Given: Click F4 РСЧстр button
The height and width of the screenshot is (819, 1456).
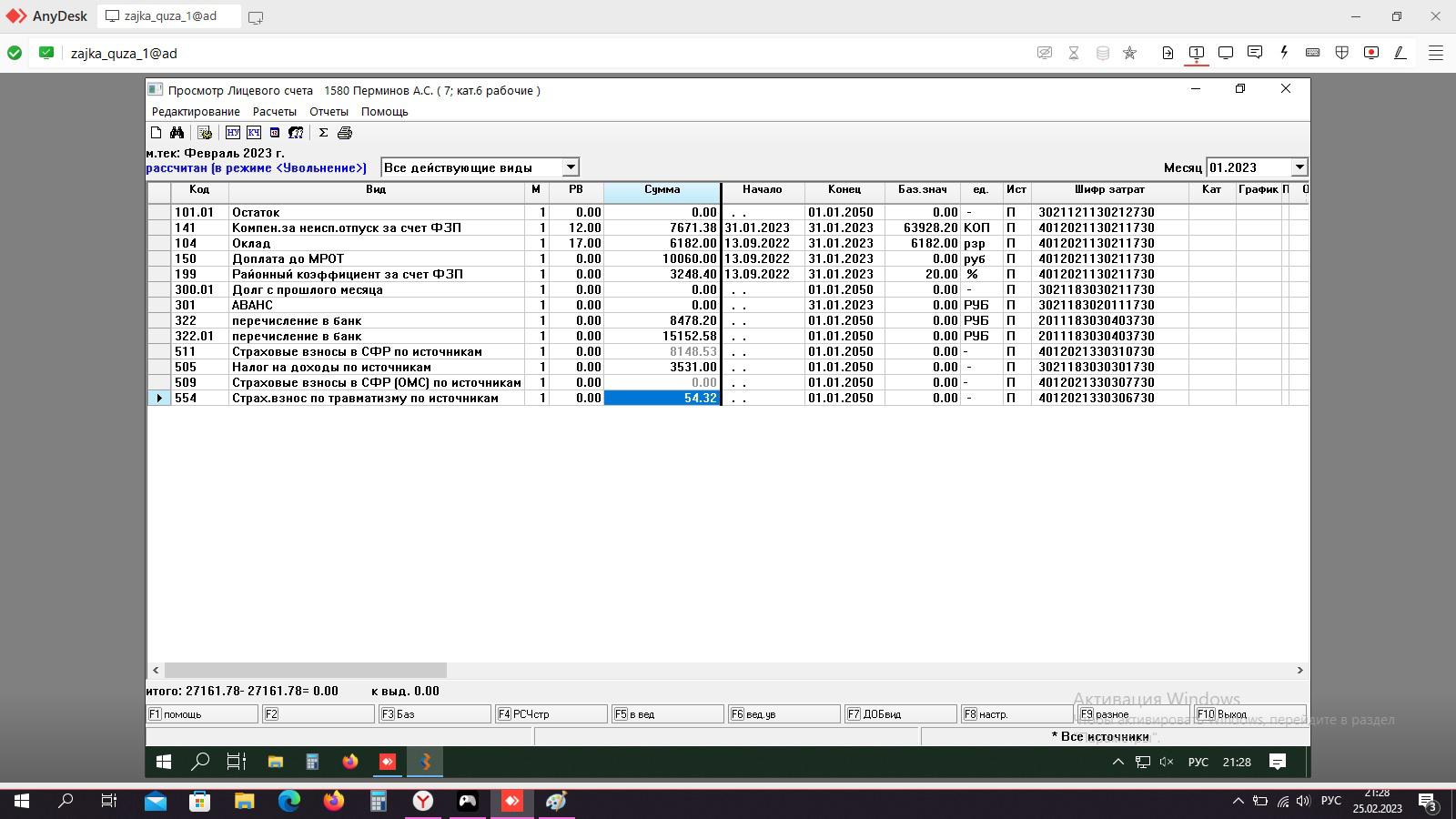Looking at the screenshot, I should click(551, 714).
